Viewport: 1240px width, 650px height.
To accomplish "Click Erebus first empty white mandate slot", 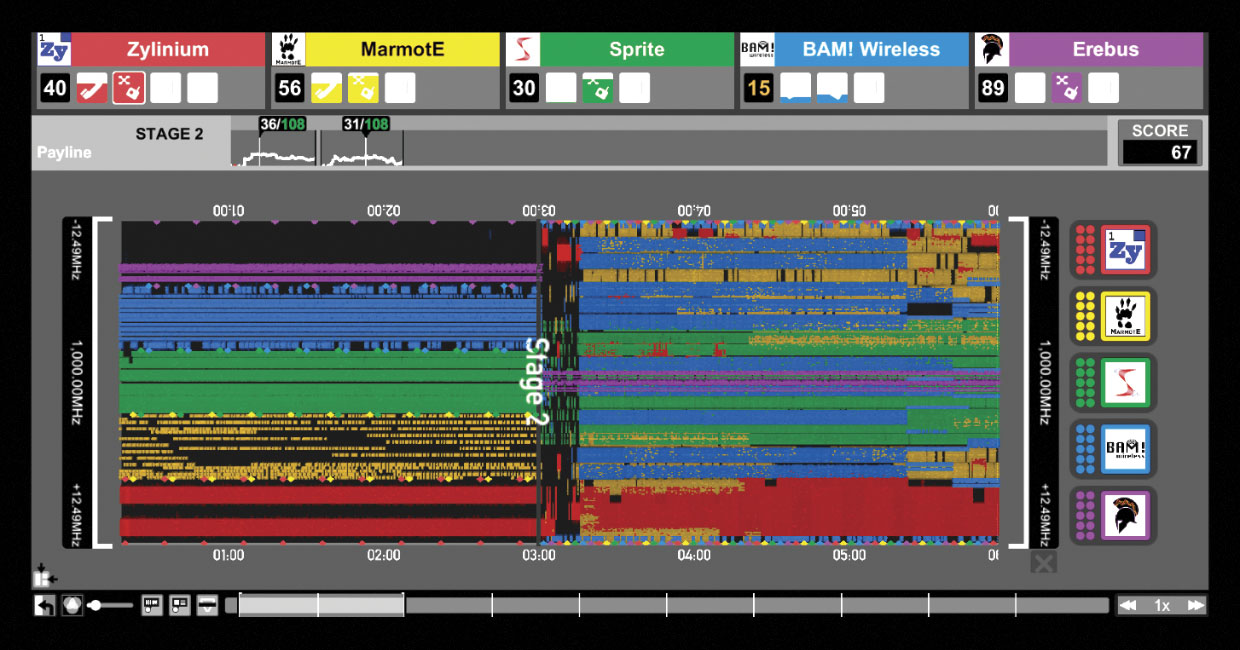I will [x=1029, y=88].
